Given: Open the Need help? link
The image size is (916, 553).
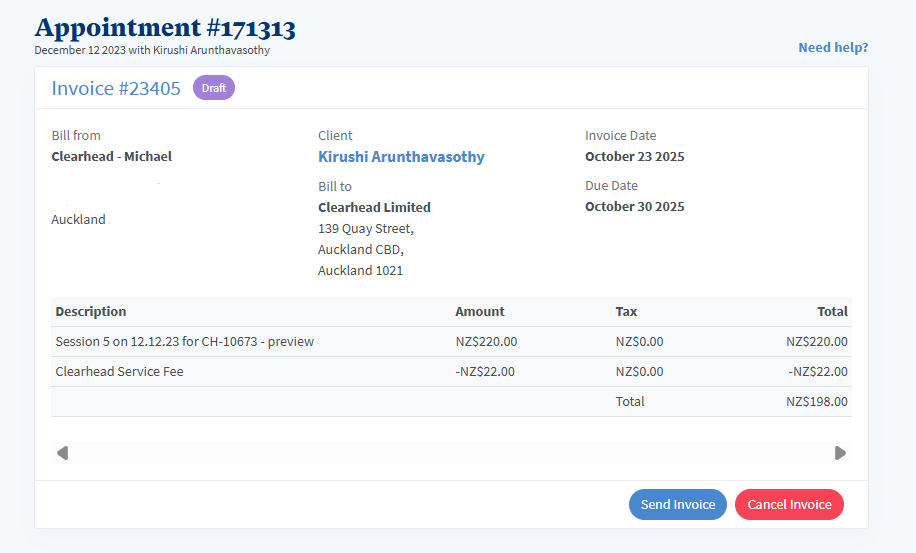Looking at the screenshot, I should [833, 47].
